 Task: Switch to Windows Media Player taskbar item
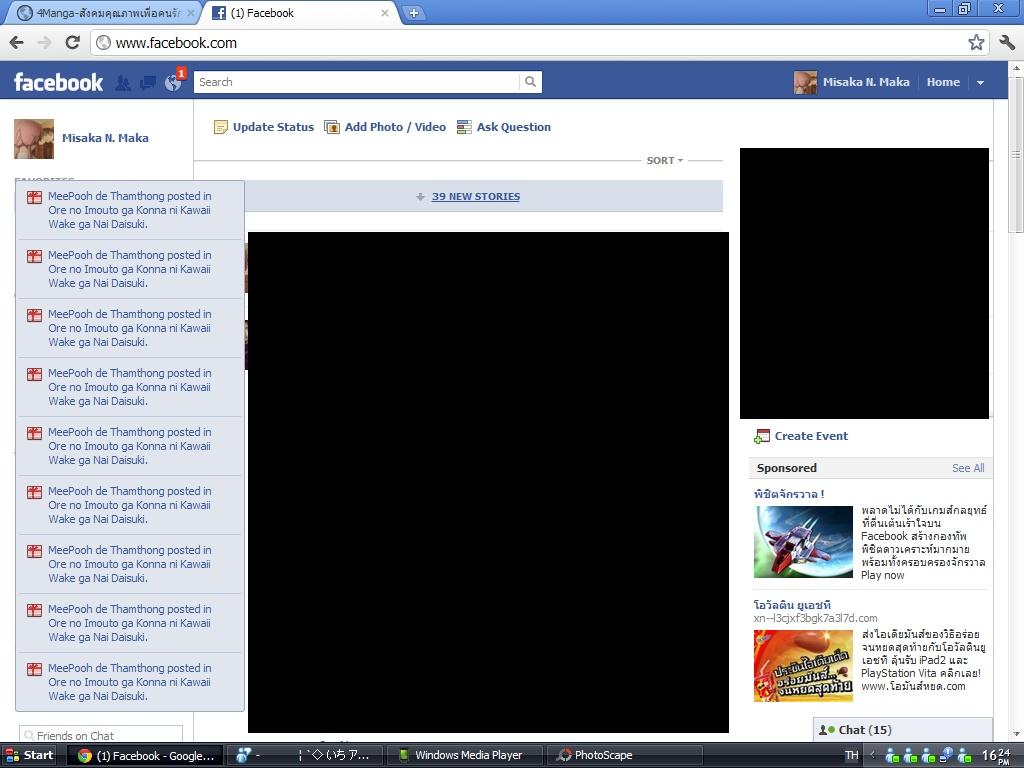click(x=464, y=756)
